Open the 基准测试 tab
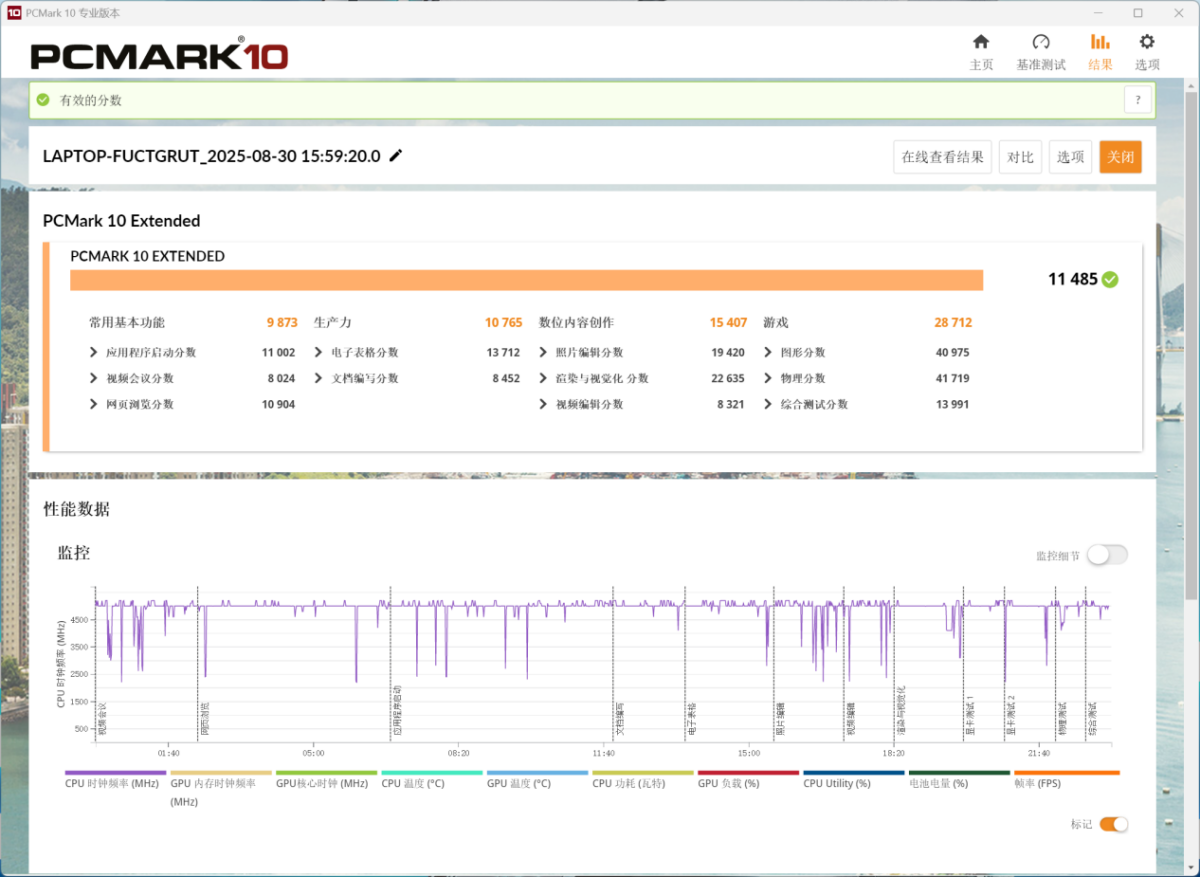 pos(1040,45)
